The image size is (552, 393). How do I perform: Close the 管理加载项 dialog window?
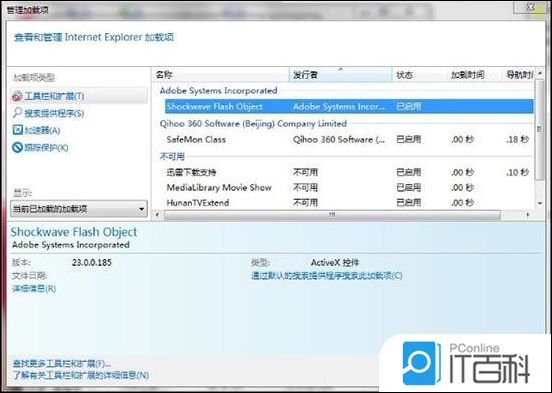(x=532, y=7)
